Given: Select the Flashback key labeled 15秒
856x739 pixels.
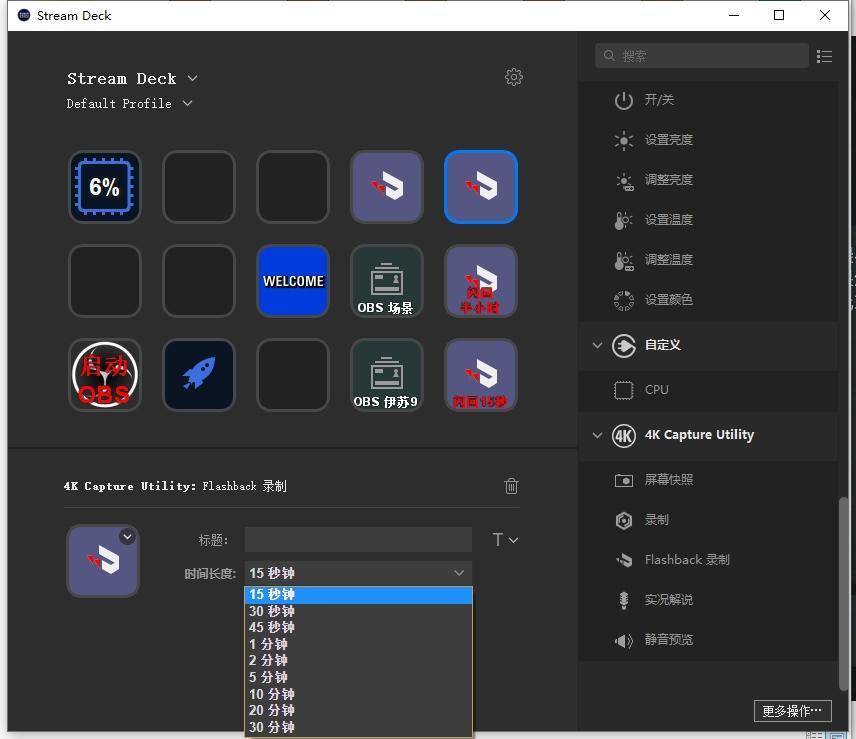Looking at the screenshot, I should [480, 374].
